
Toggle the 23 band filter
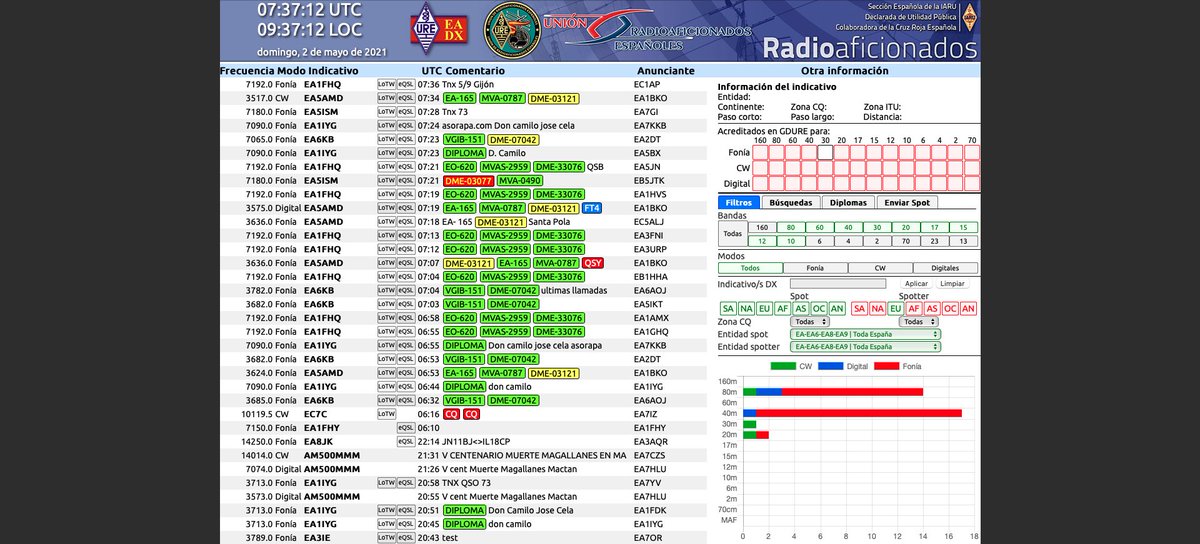(x=934, y=241)
